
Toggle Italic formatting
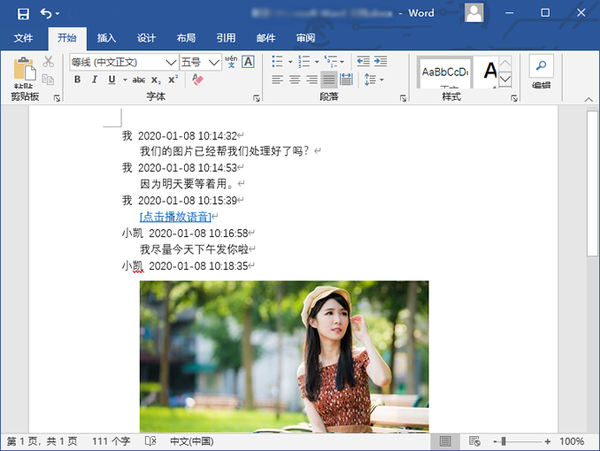(x=94, y=80)
